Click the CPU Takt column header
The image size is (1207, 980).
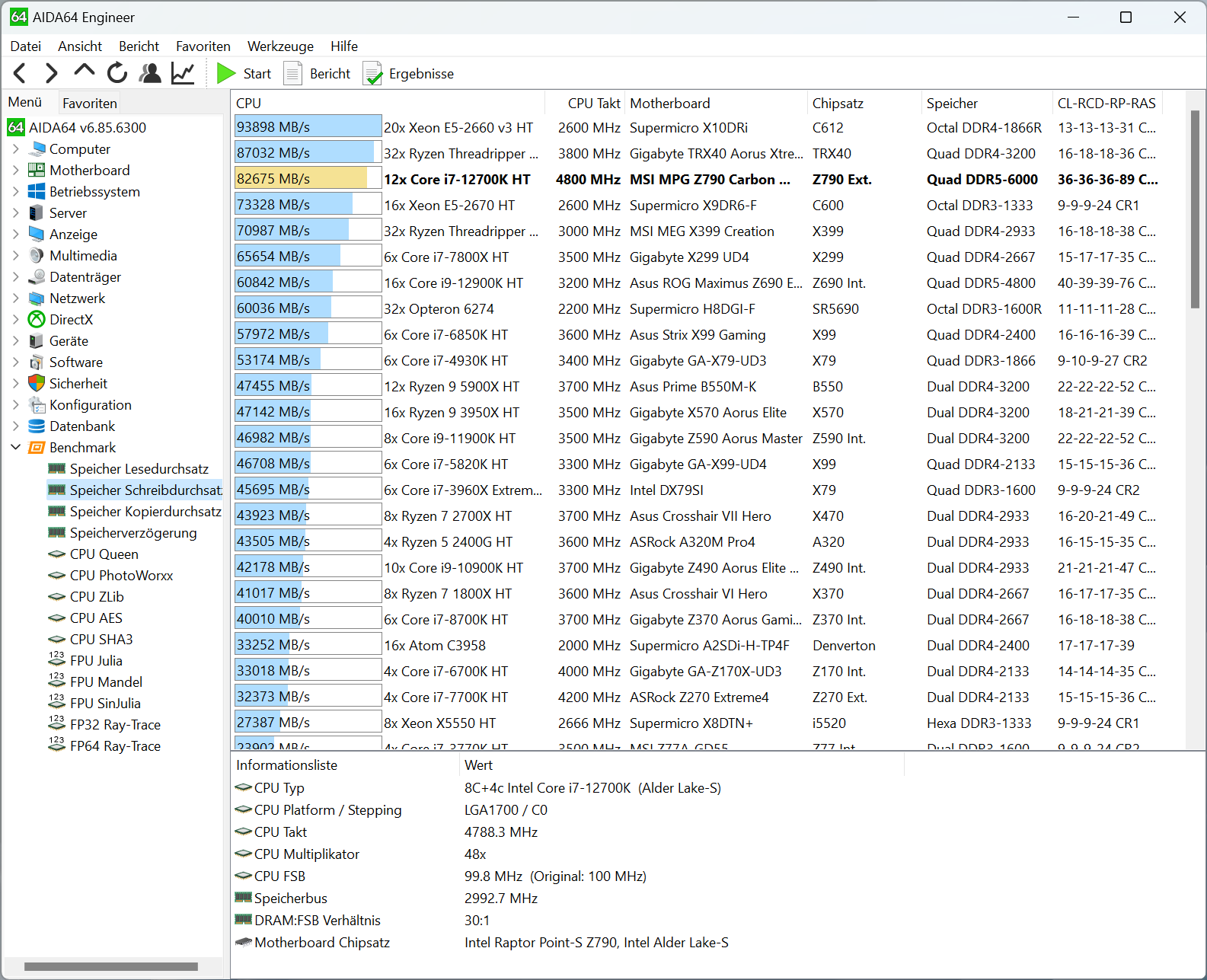click(593, 104)
